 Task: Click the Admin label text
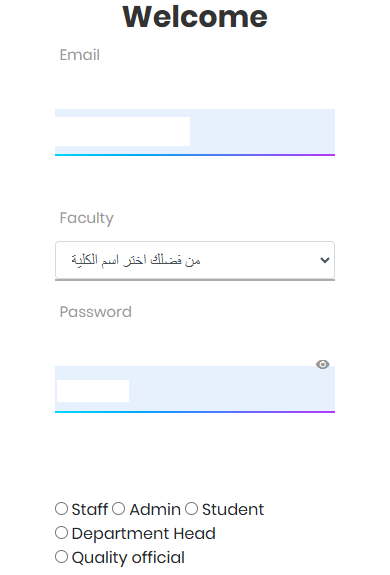pos(155,509)
